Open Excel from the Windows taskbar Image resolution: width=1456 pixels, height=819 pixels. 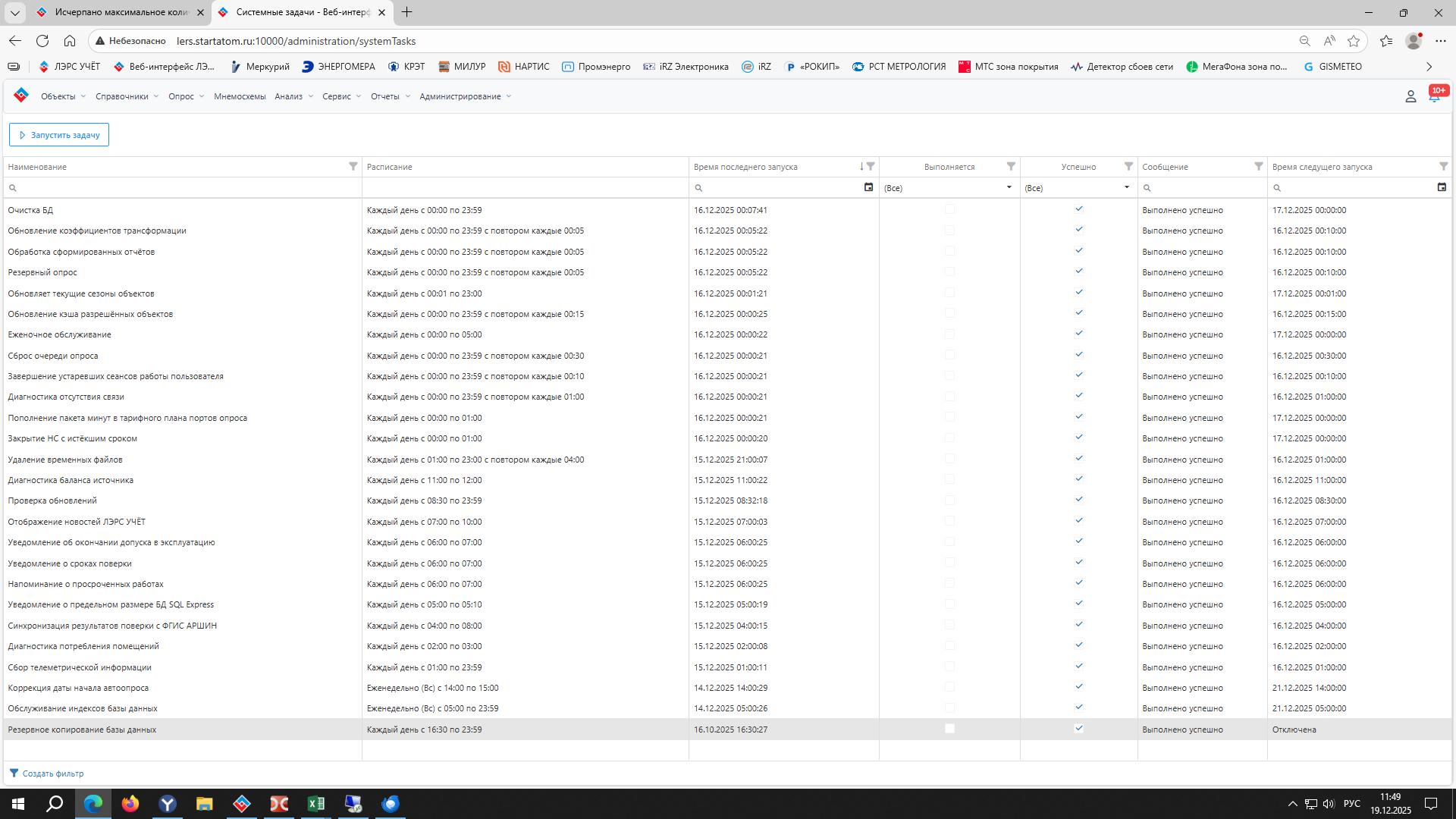315,804
